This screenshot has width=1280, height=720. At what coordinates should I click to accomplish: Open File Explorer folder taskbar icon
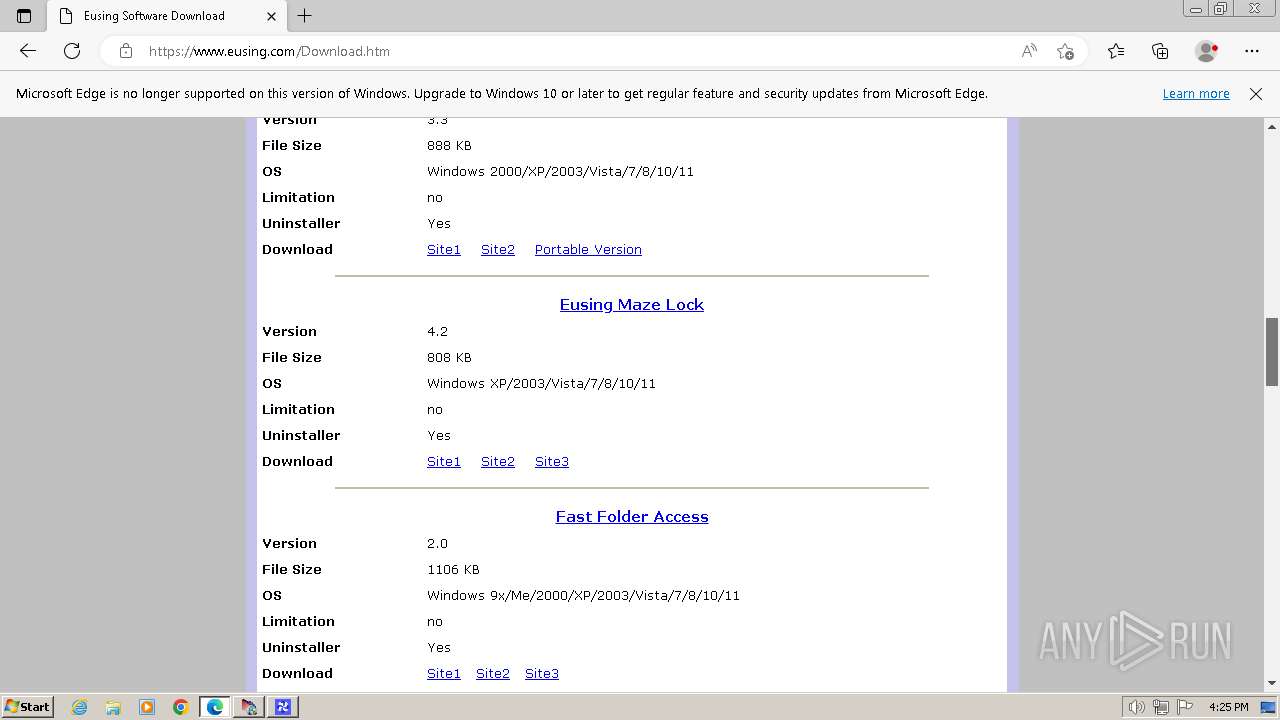point(113,707)
